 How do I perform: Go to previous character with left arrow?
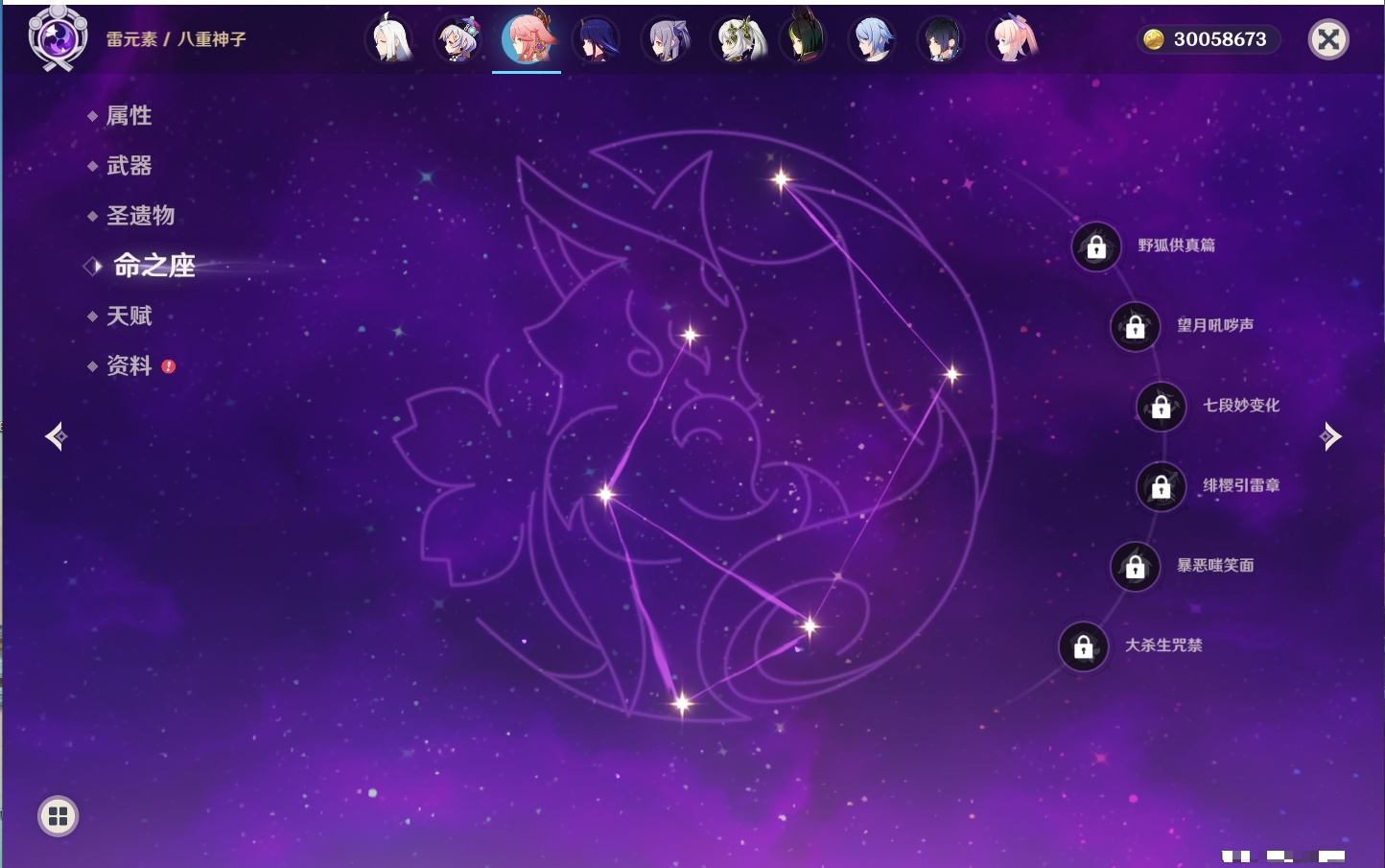click(57, 436)
